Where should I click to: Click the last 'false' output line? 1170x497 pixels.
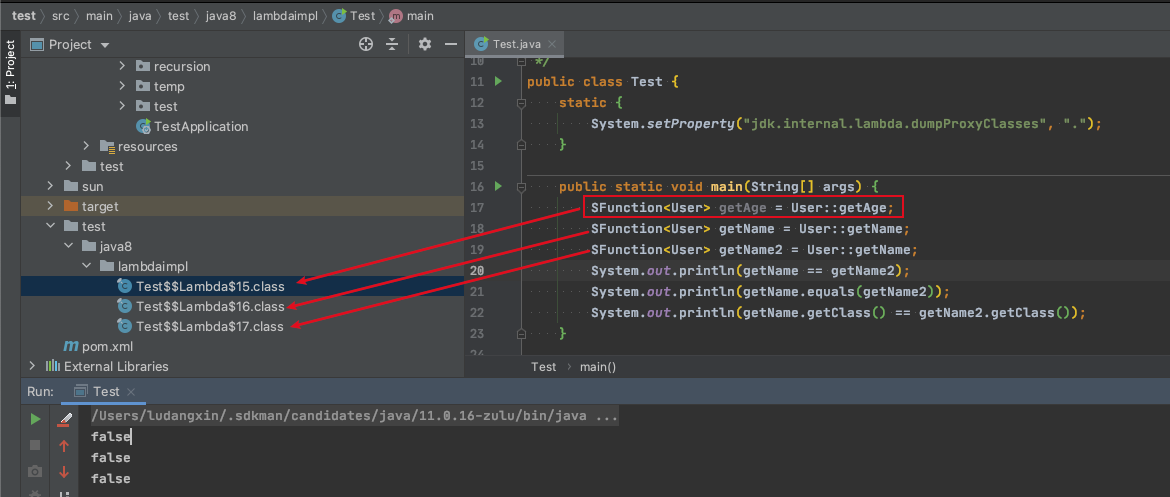click(x=110, y=478)
